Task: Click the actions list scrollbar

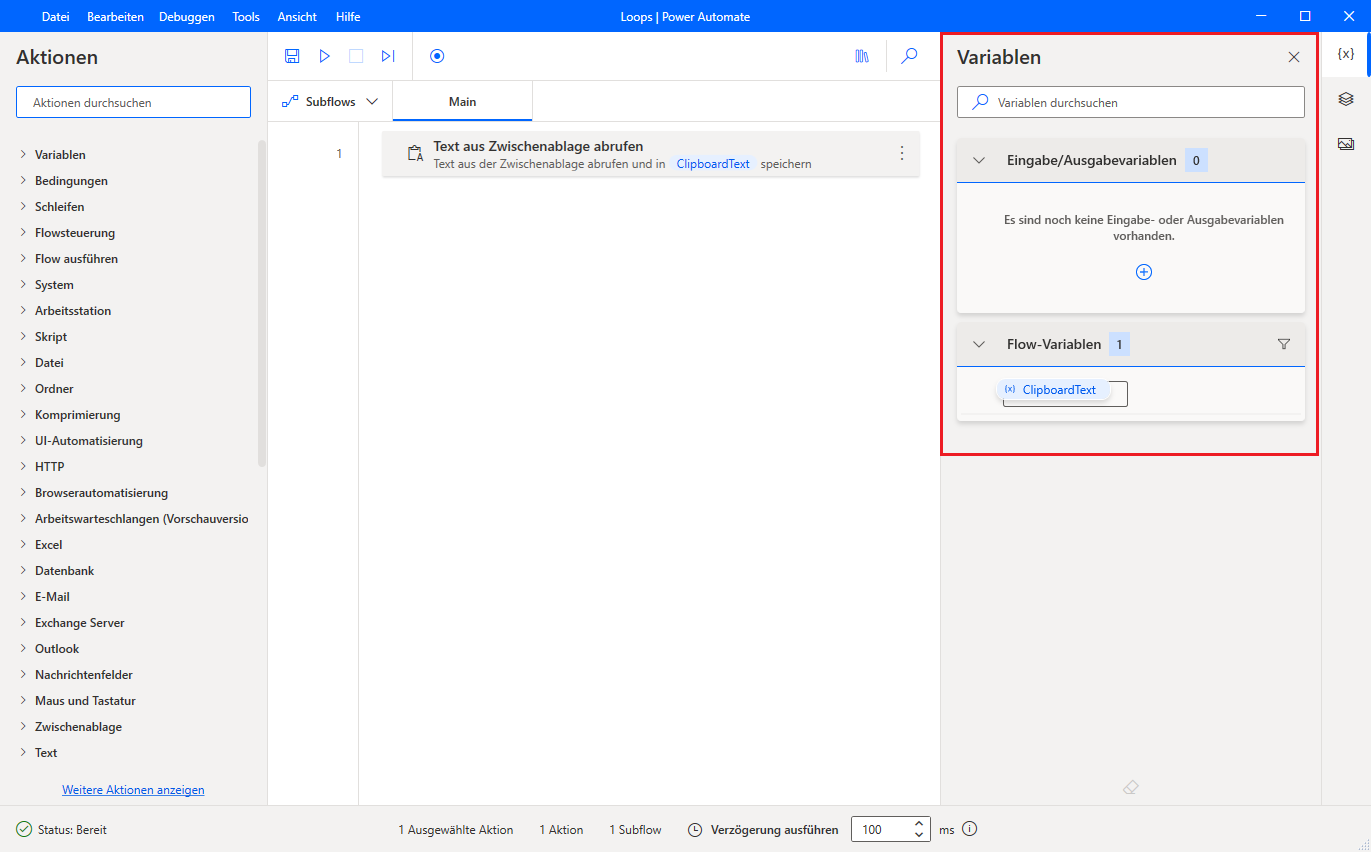Action: pyautogui.click(x=262, y=303)
